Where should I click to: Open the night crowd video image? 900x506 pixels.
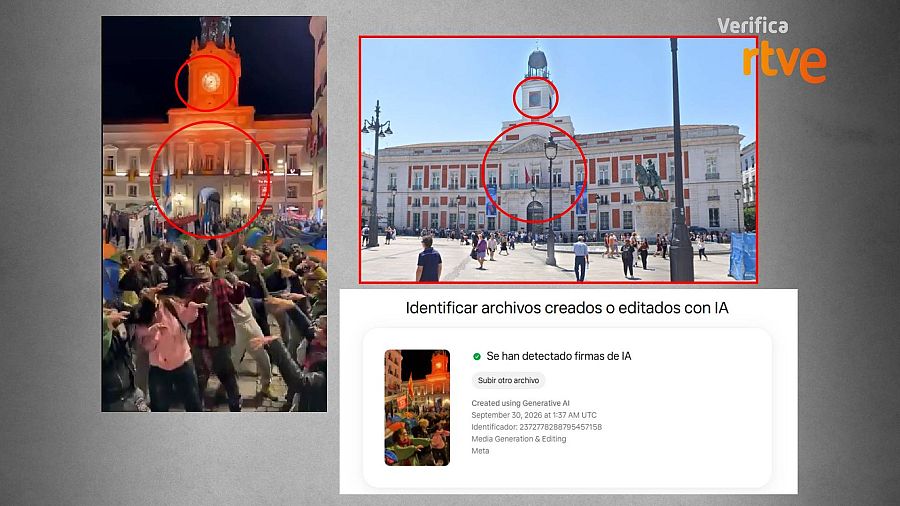point(214,214)
